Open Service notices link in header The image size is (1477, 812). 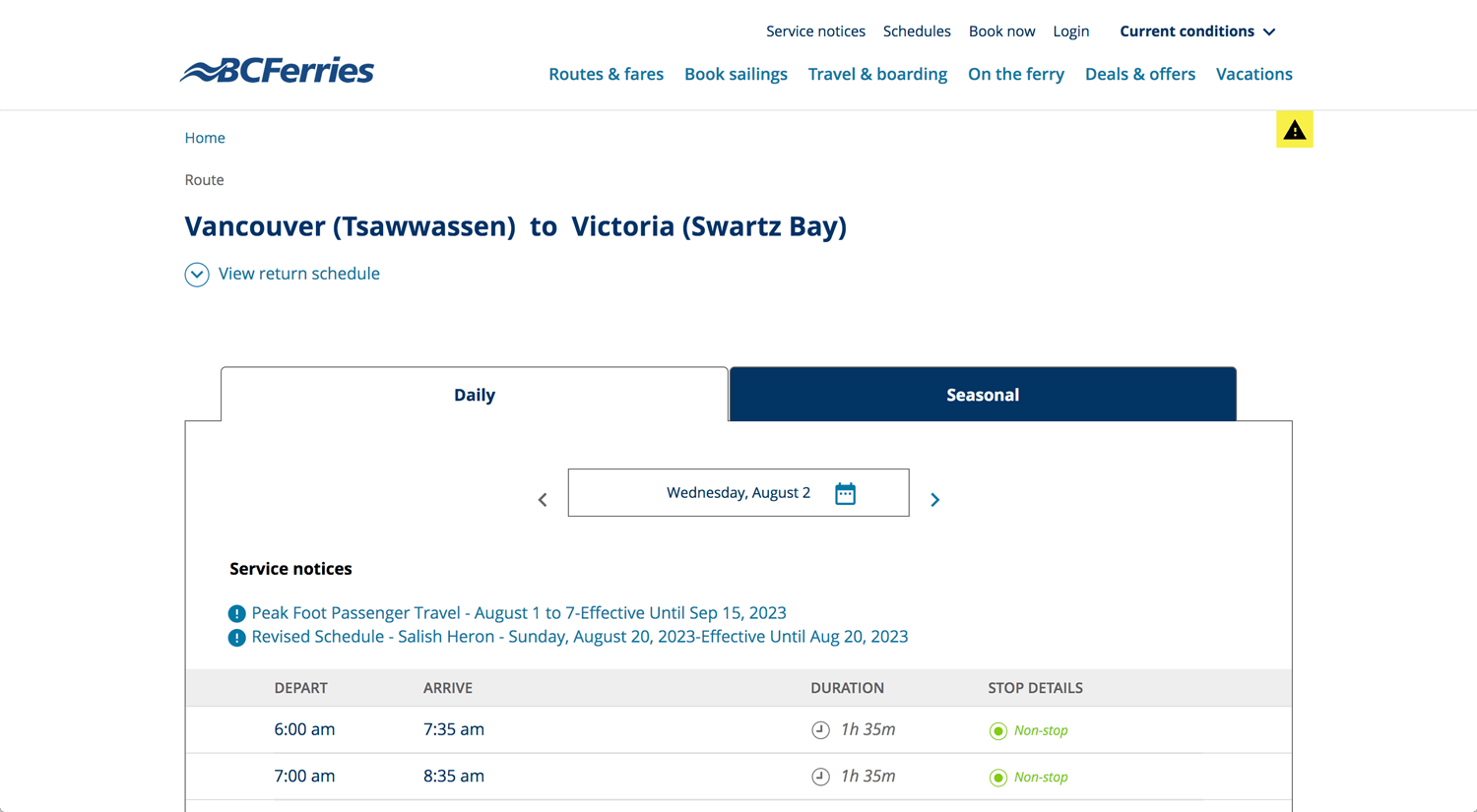pyautogui.click(x=815, y=31)
